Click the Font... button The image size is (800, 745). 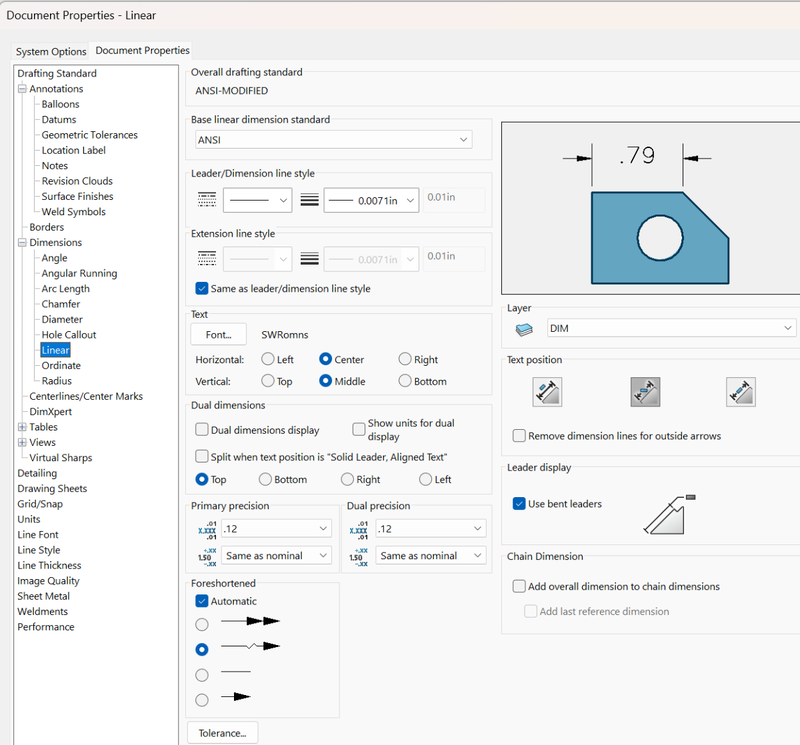[218, 336]
